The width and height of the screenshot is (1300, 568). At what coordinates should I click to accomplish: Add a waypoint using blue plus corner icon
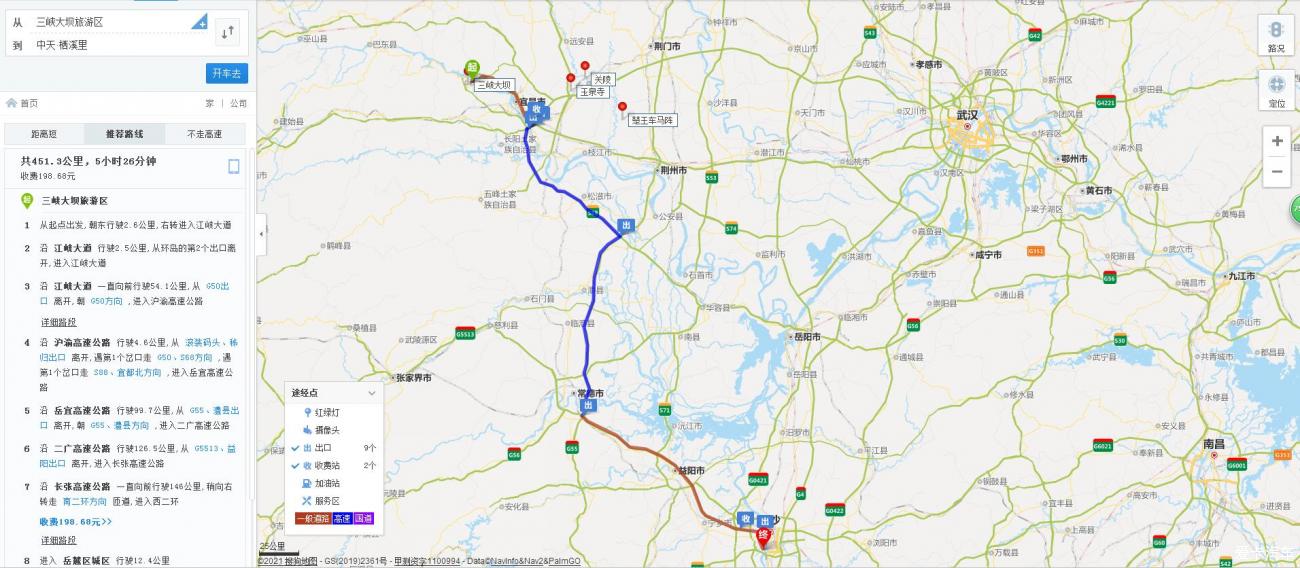201,22
